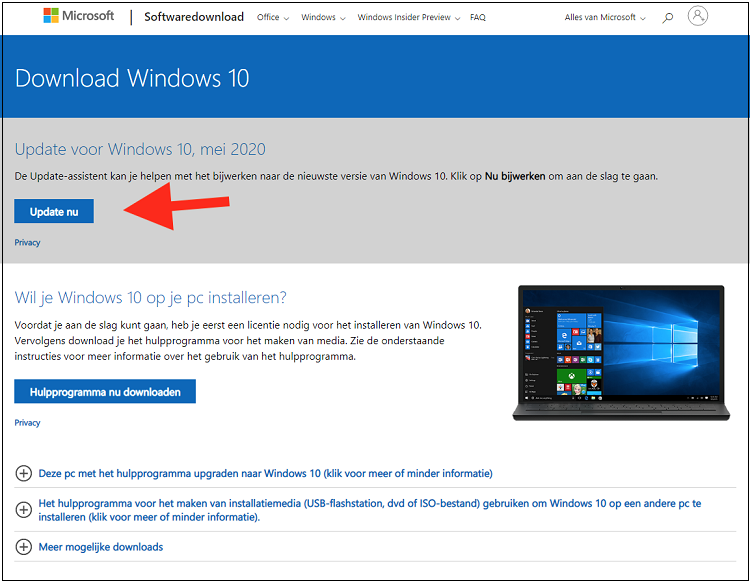Click the account sign-in avatar icon
Image resolution: width=750 pixels, height=581 pixels.
(x=697, y=16)
